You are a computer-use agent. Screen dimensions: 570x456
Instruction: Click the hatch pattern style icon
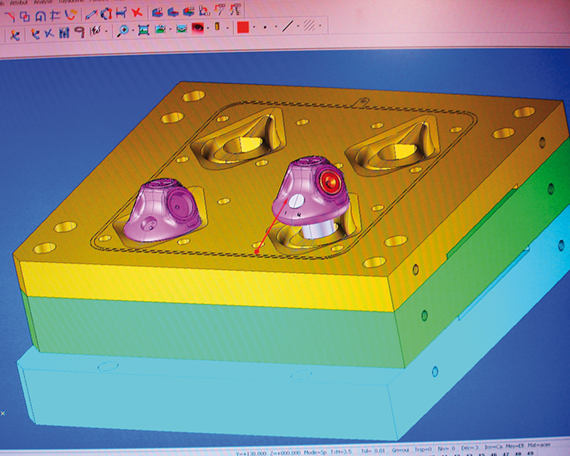(x=309, y=25)
